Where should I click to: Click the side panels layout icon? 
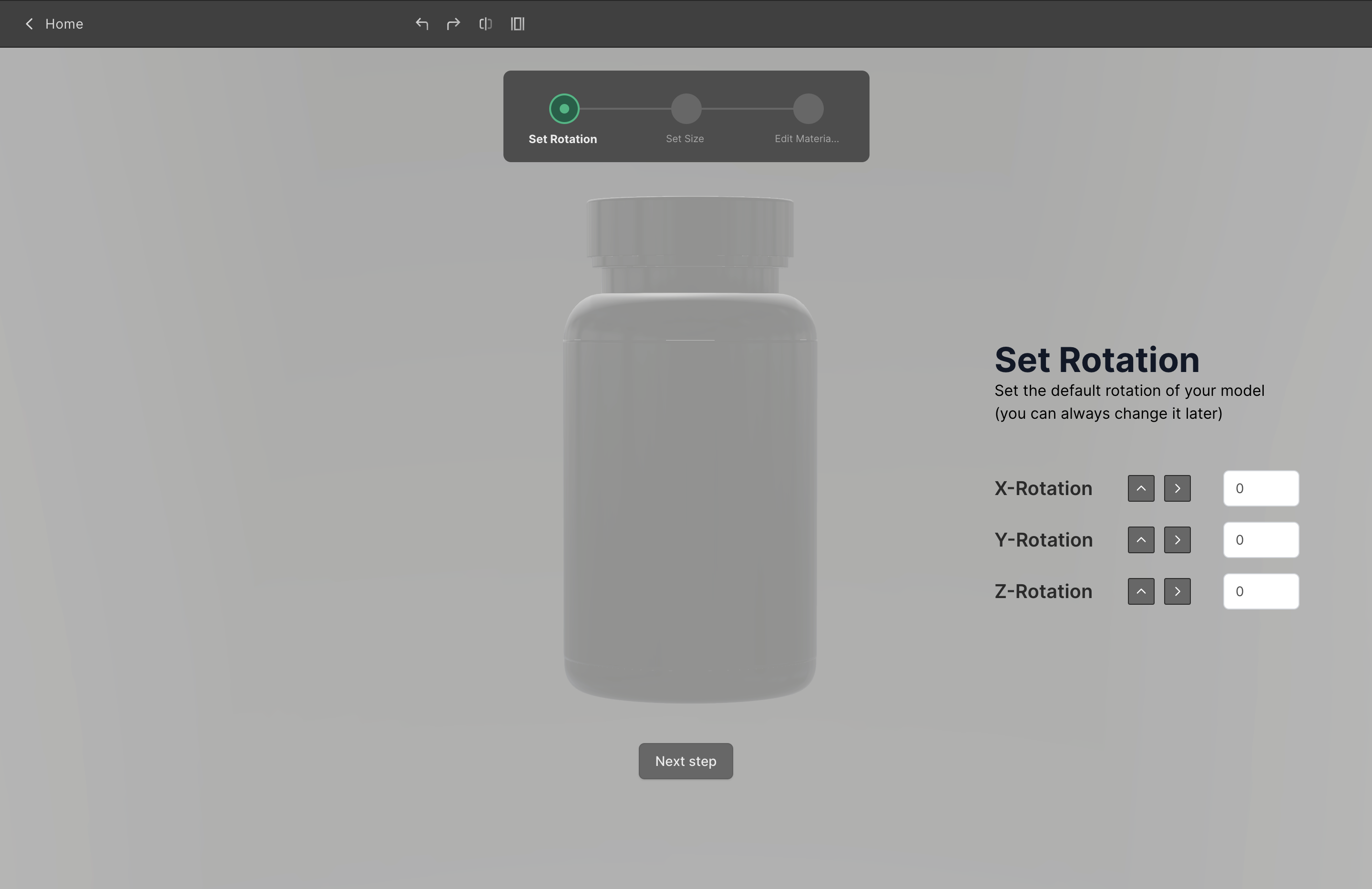click(x=518, y=24)
